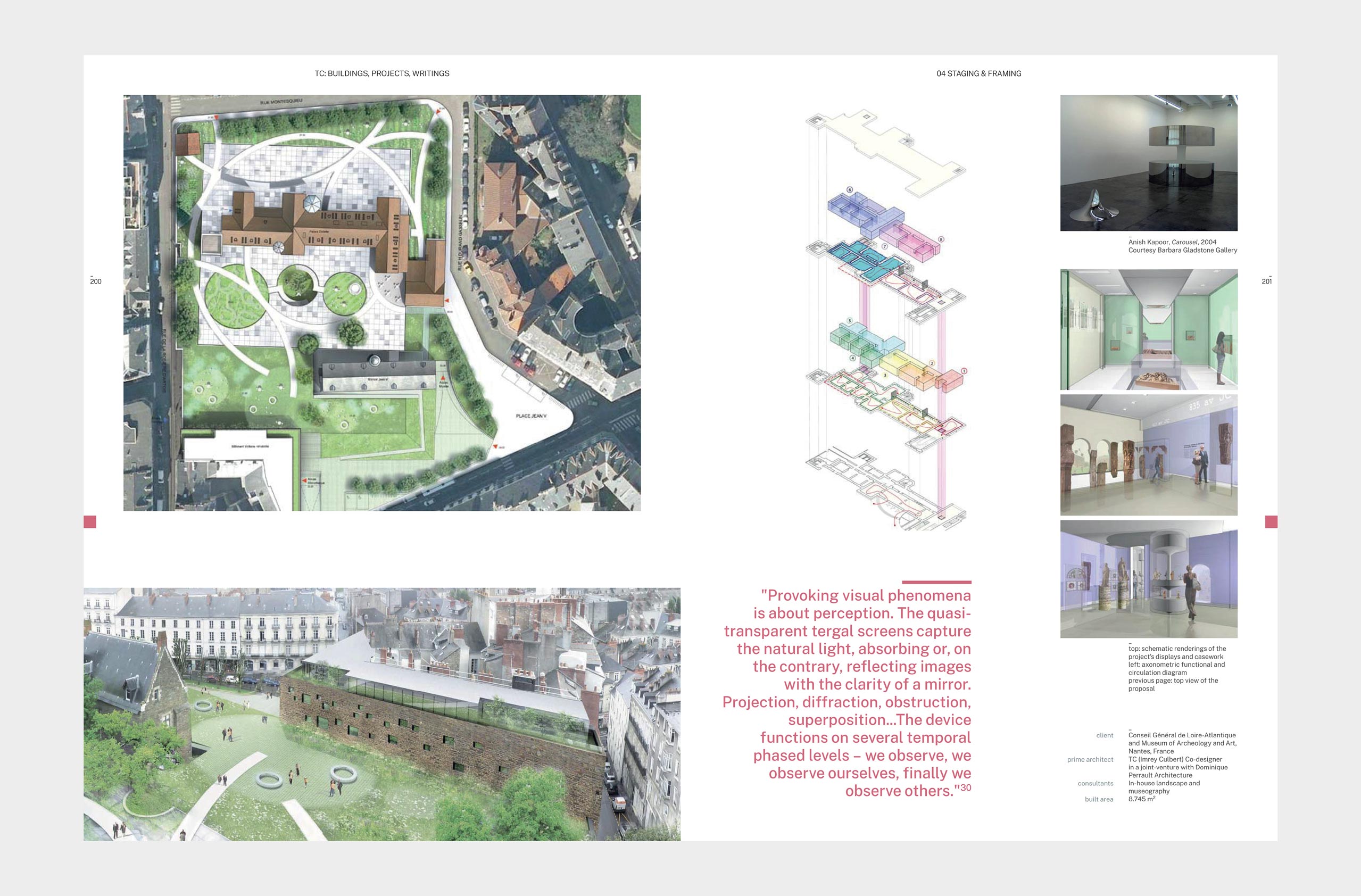Image resolution: width=1361 pixels, height=896 pixels.
Task: Click the rendering with the 835 av JC wall
Action: click(1148, 454)
